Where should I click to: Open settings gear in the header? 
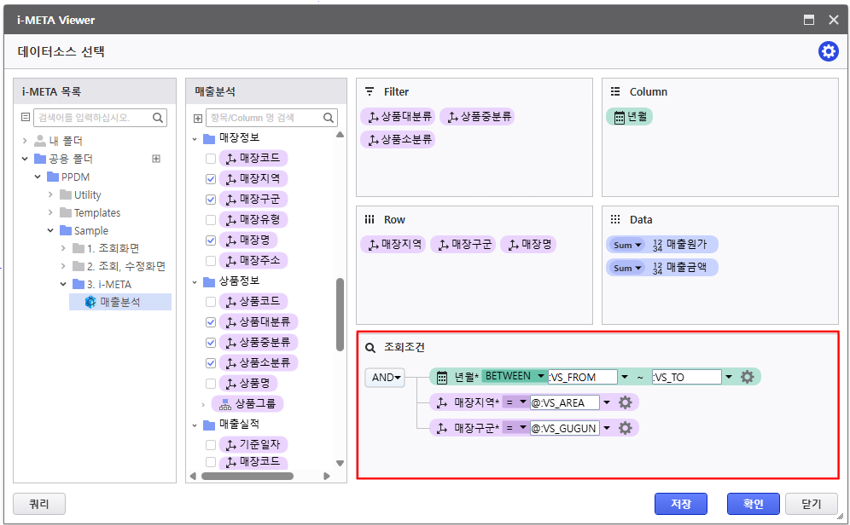pyautogui.click(x=828, y=51)
